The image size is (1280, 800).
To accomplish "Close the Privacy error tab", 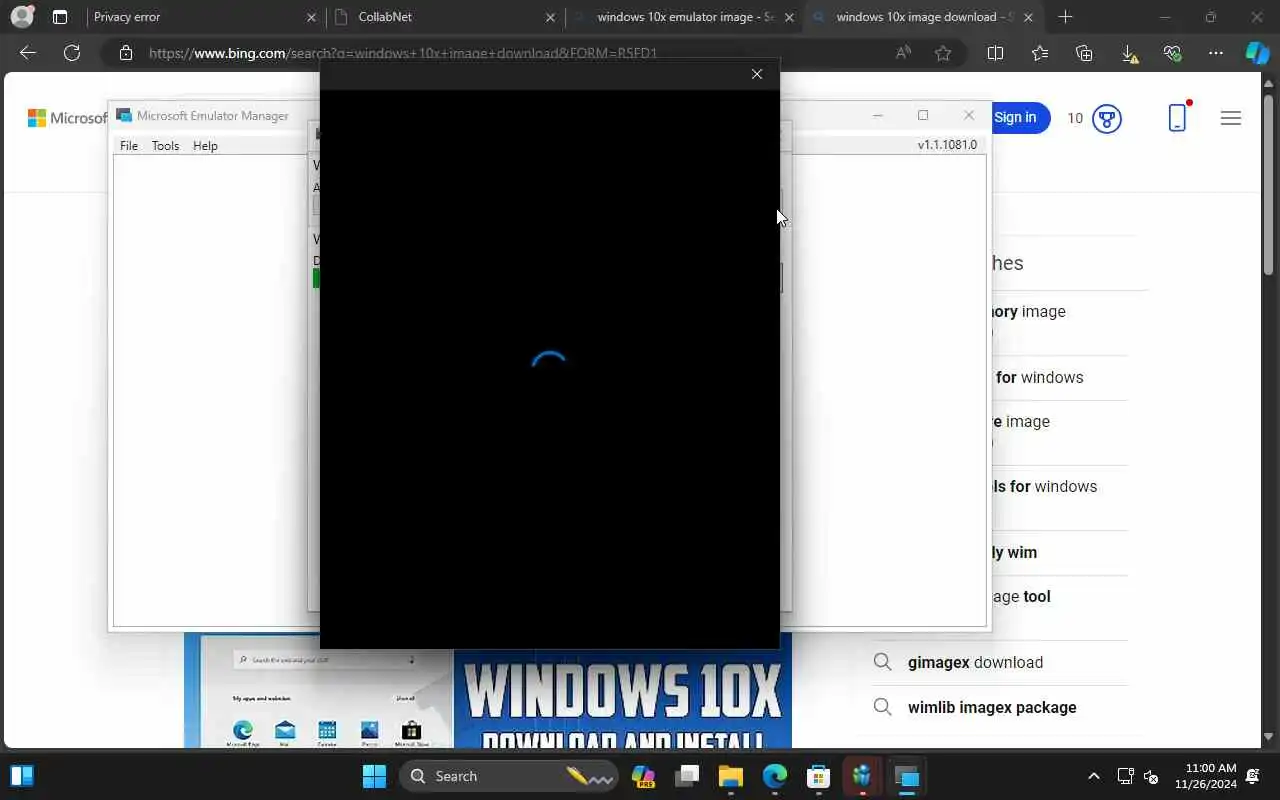I will (311, 17).
